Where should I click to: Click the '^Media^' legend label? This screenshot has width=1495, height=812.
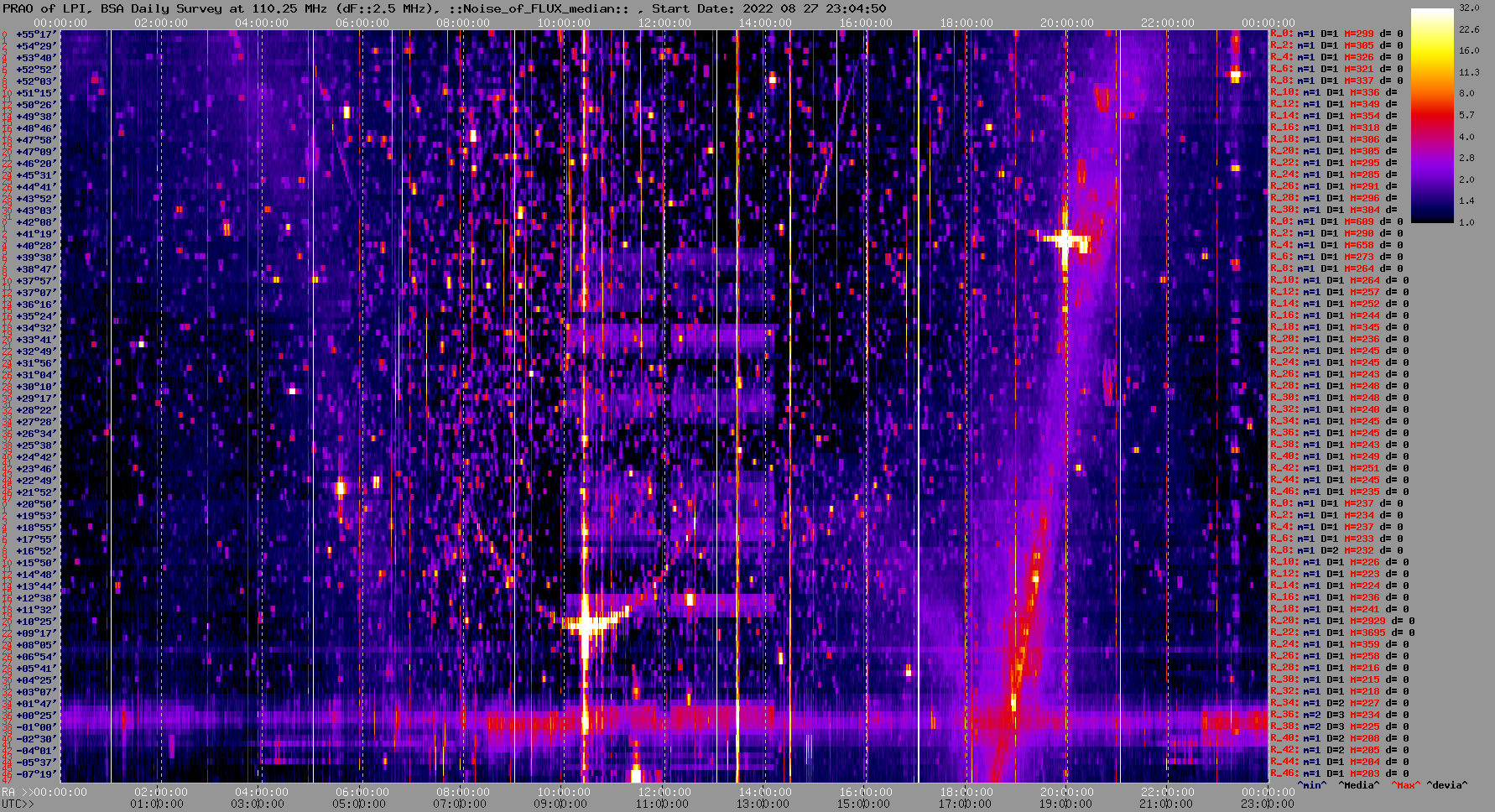point(1359,785)
